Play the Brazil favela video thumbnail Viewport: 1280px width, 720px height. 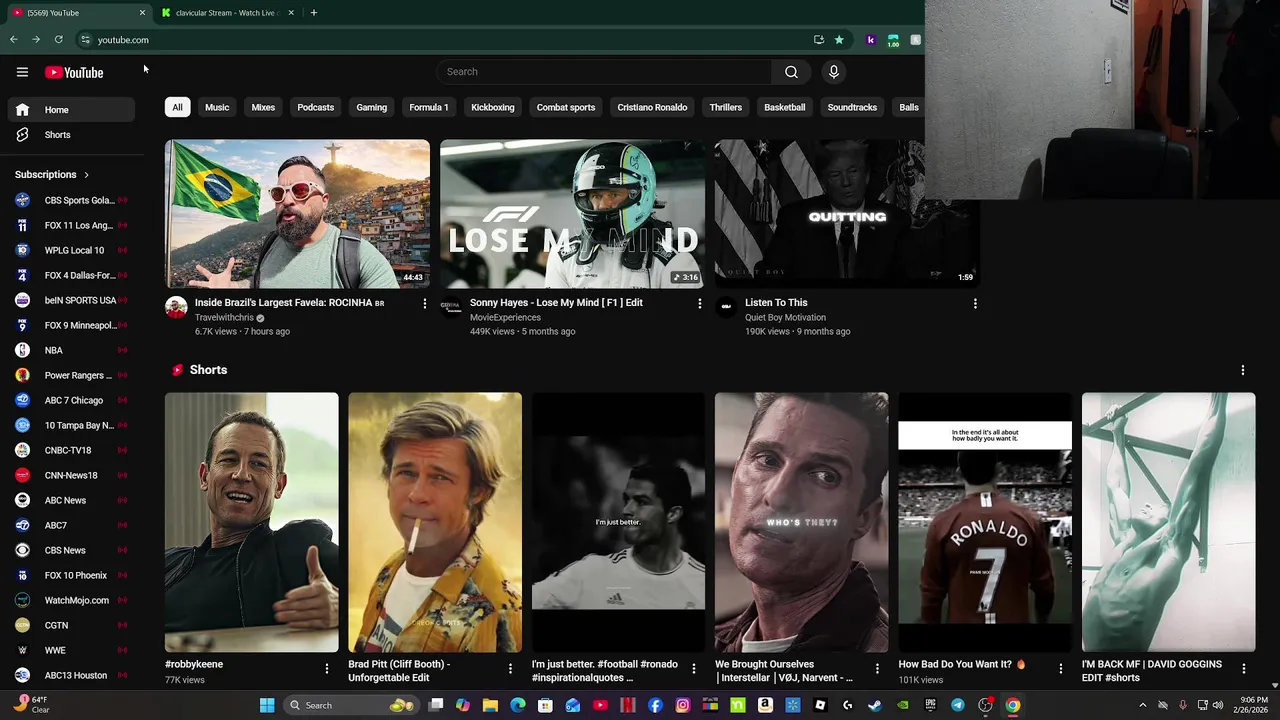(297, 214)
